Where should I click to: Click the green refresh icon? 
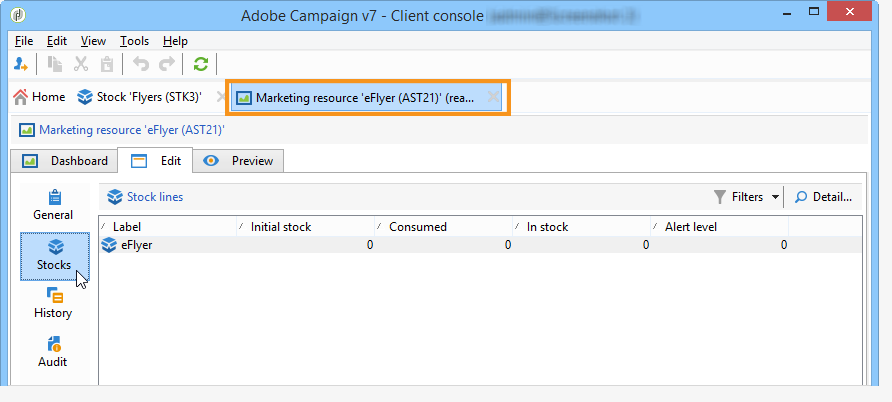coord(201,64)
